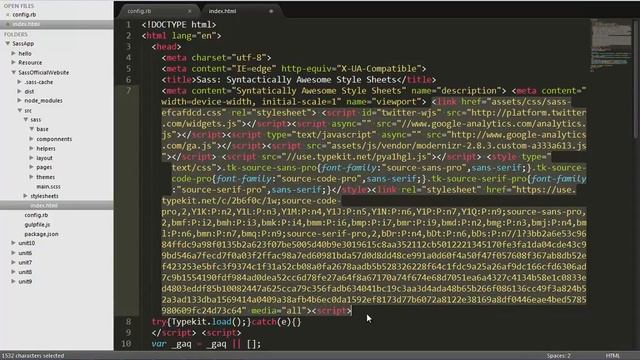The image size is (640, 360).
Task: Expand the unit9 folder
Action: pos(13,281)
